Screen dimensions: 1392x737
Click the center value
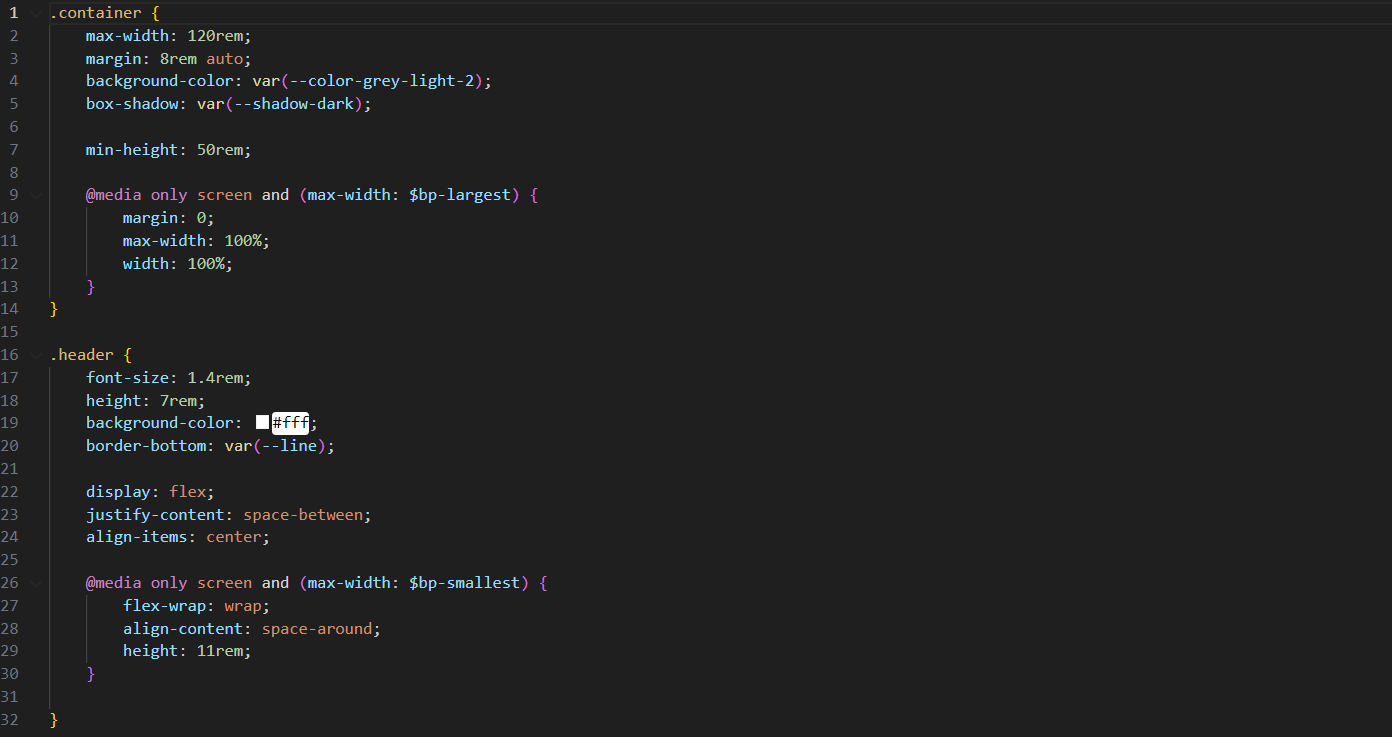pyautogui.click(x=234, y=537)
